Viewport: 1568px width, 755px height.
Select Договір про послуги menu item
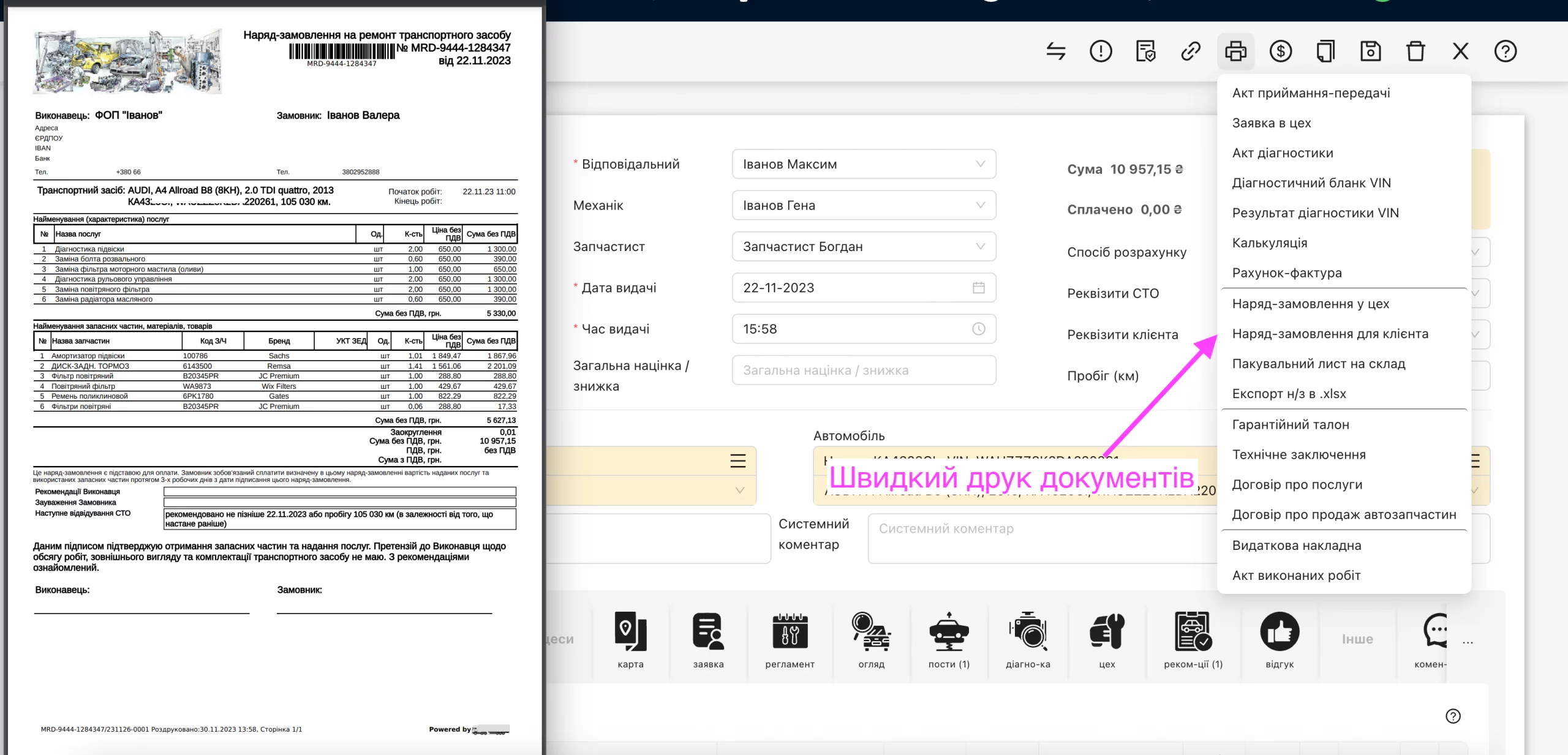pos(1344,484)
